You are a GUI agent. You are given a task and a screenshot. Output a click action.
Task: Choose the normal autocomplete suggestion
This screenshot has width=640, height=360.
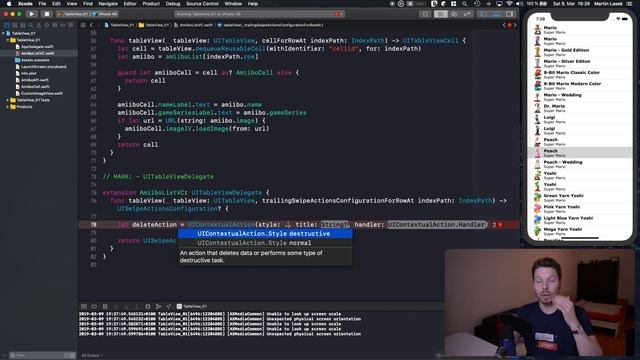[265, 243]
